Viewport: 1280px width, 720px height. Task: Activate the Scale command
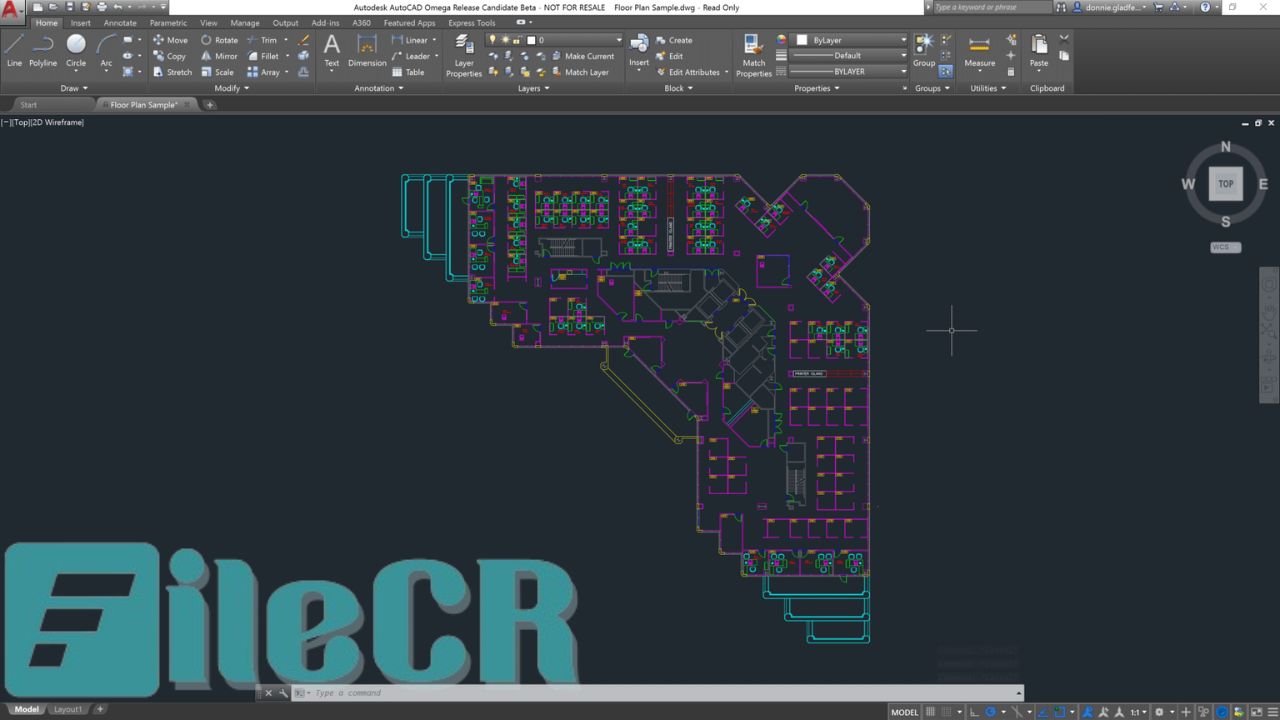(217, 72)
